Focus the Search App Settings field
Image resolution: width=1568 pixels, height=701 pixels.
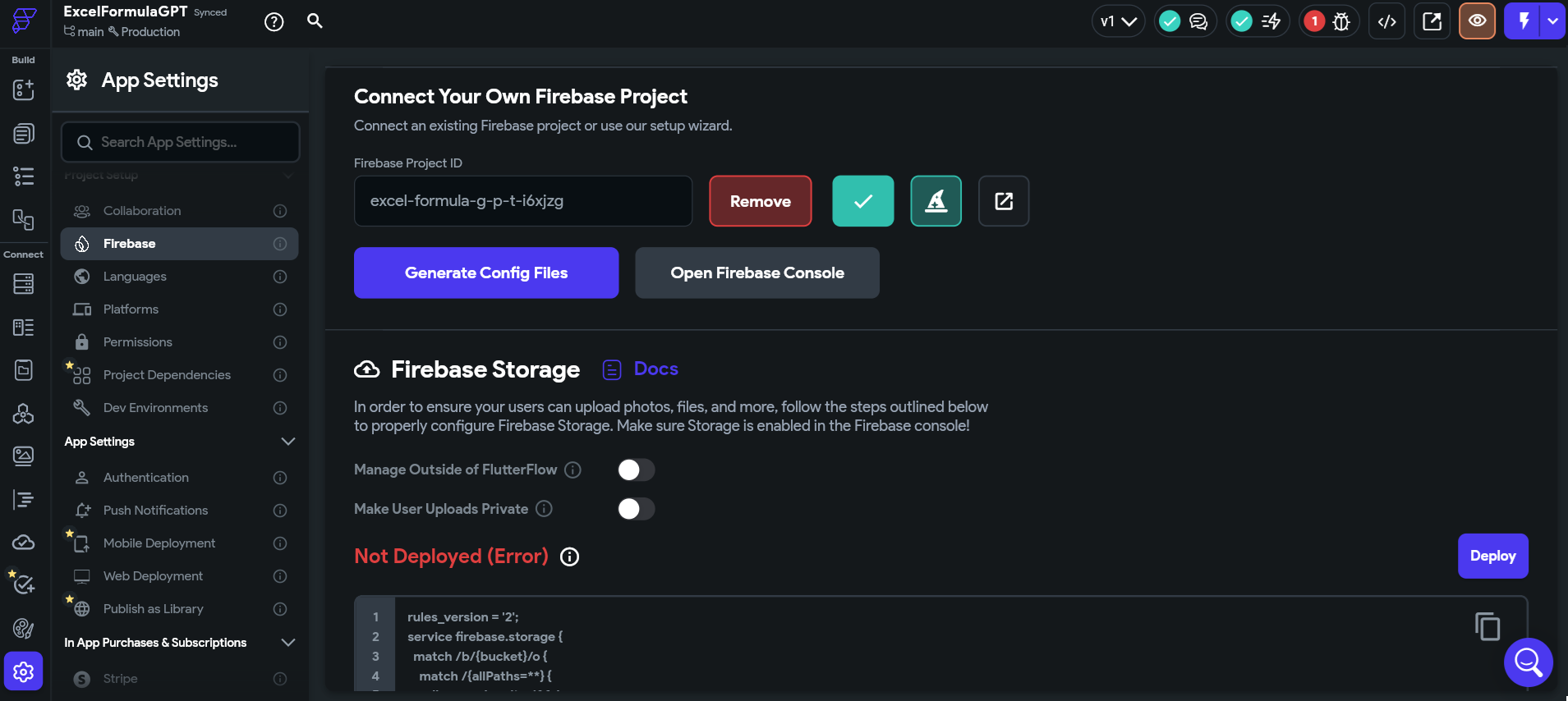(x=181, y=142)
